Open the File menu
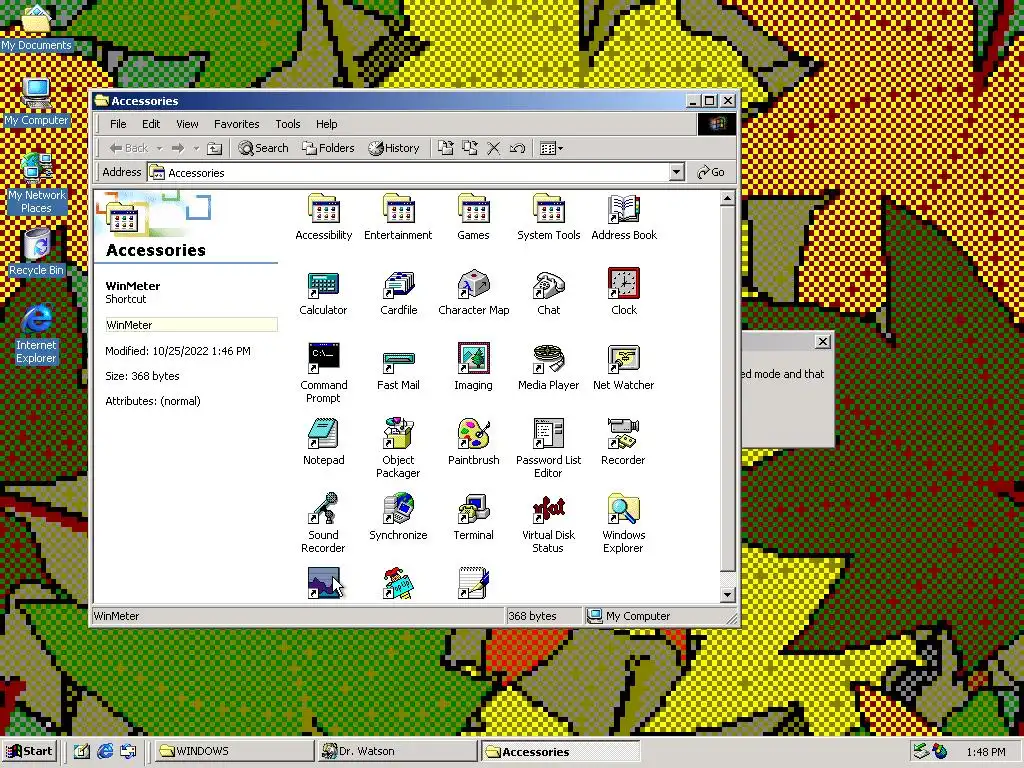1024x768 pixels. (x=118, y=124)
